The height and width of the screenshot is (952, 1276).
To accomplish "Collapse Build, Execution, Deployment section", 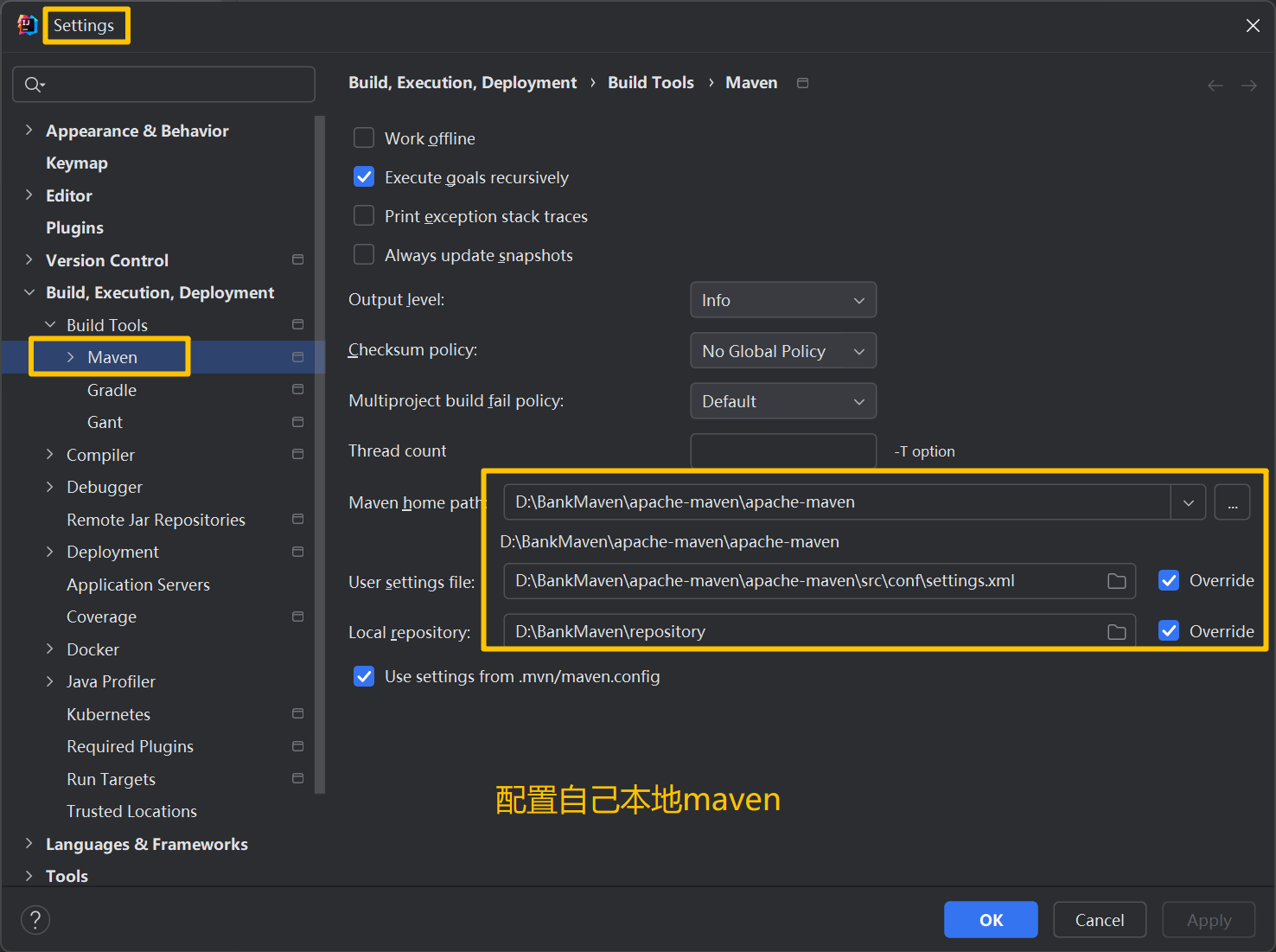I will click(29, 292).
